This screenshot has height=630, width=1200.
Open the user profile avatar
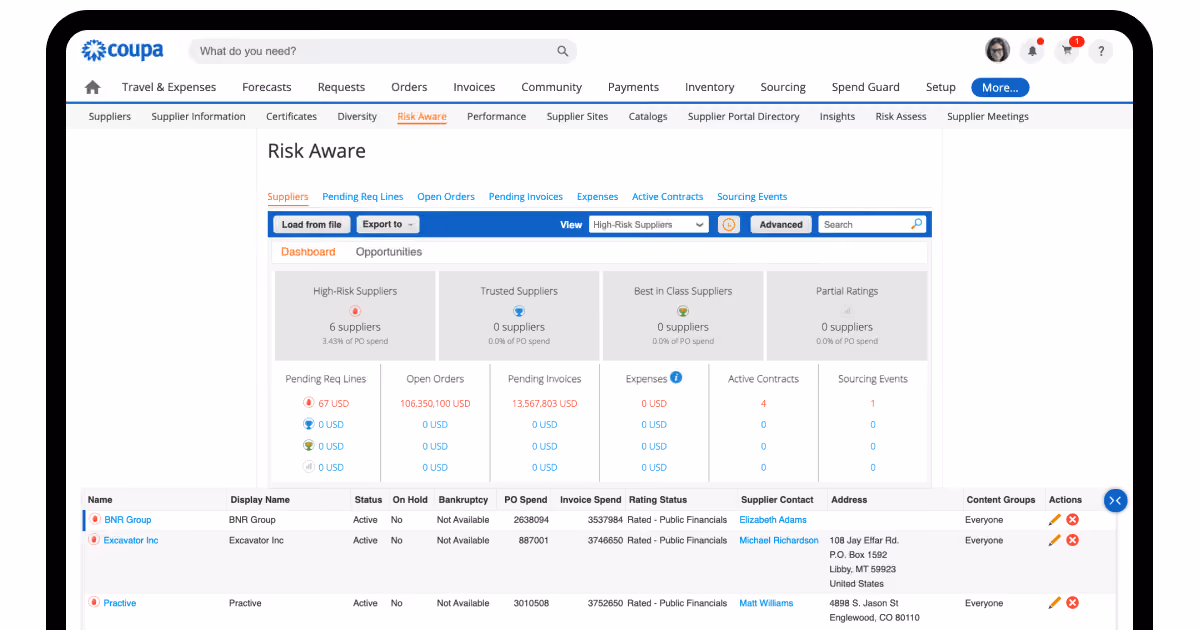[x=997, y=50]
